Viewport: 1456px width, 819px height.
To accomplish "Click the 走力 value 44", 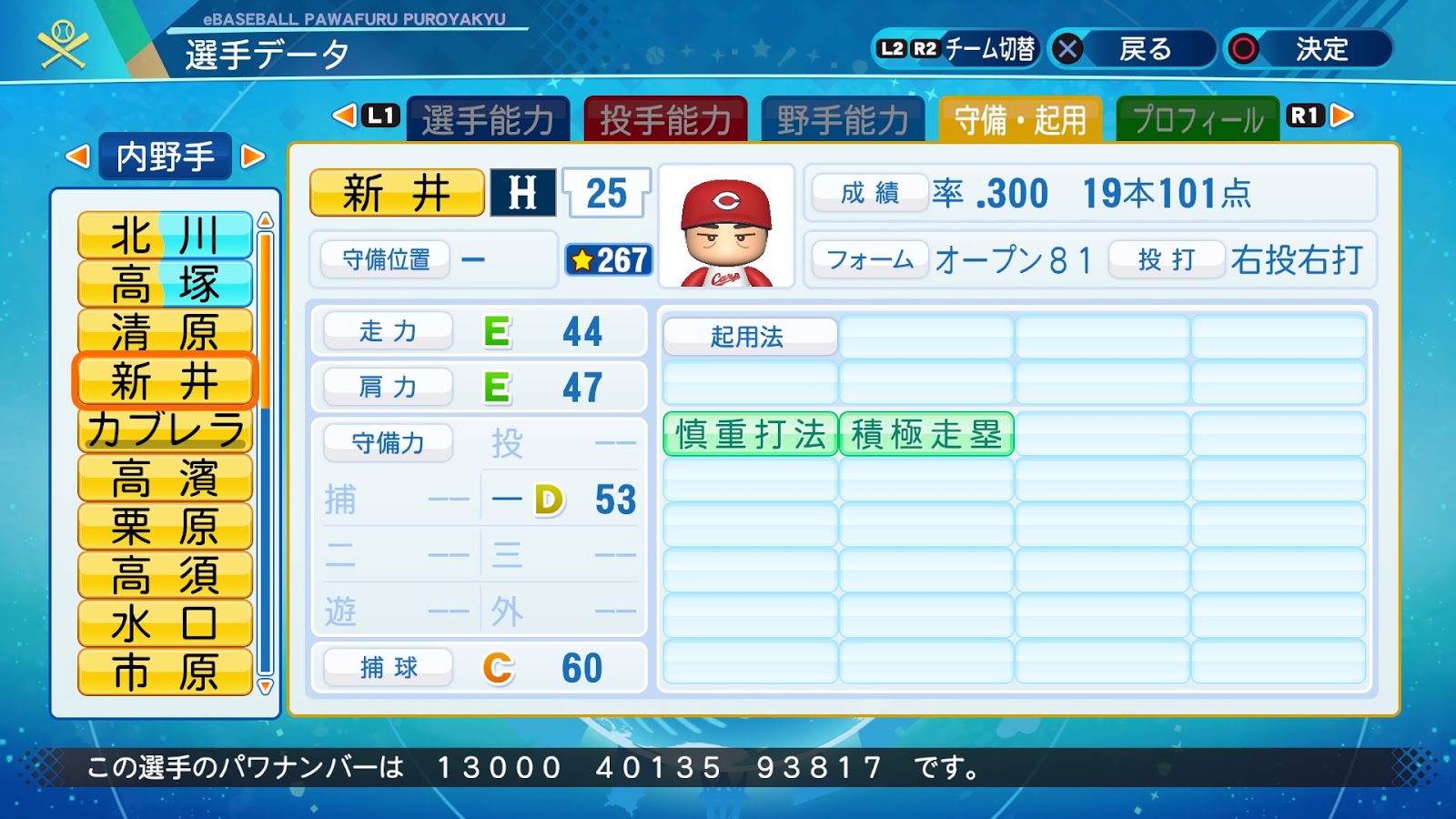I will [x=582, y=331].
